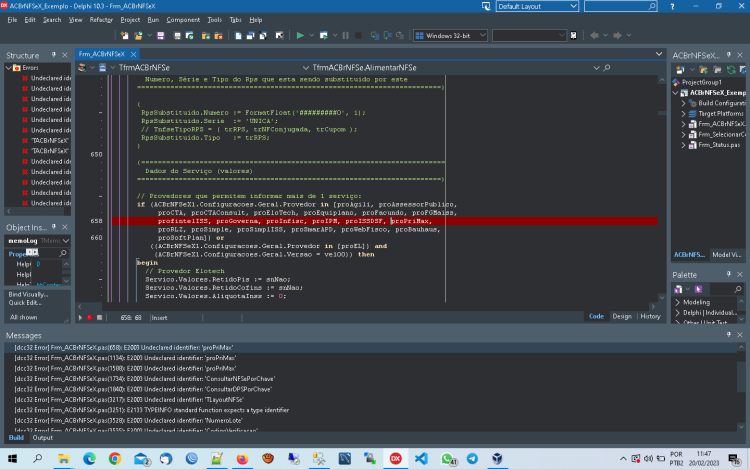
Task: Open Telegram from the taskbar
Action: pyautogui.click(x=472, y=458)
